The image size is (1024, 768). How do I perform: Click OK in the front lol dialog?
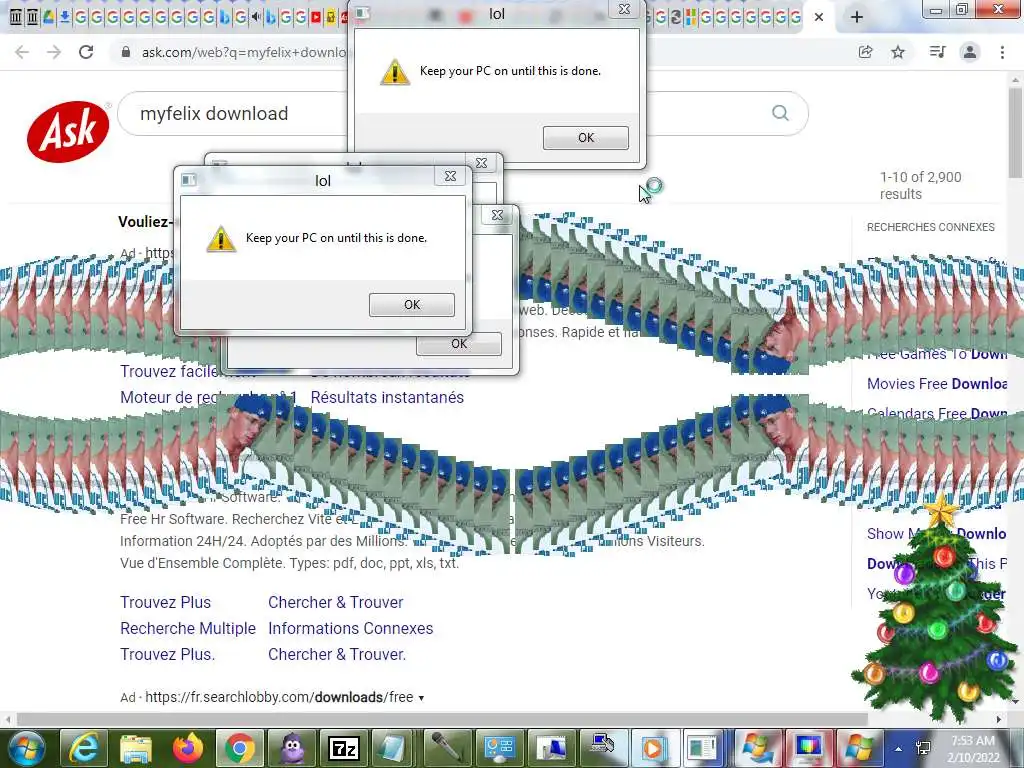click(x=411, y=304)
